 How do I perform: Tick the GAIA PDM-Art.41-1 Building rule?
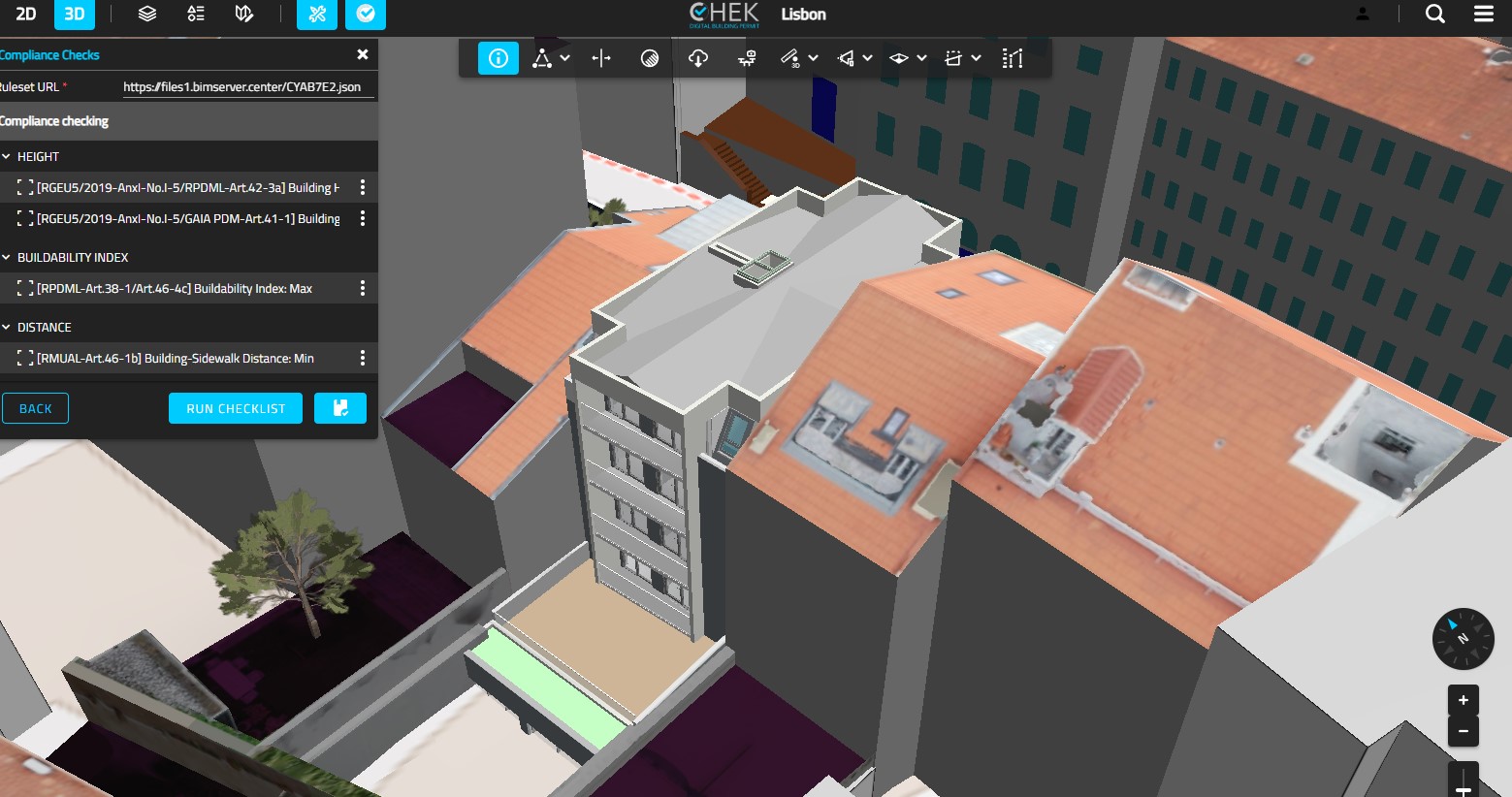click(25, 218)
